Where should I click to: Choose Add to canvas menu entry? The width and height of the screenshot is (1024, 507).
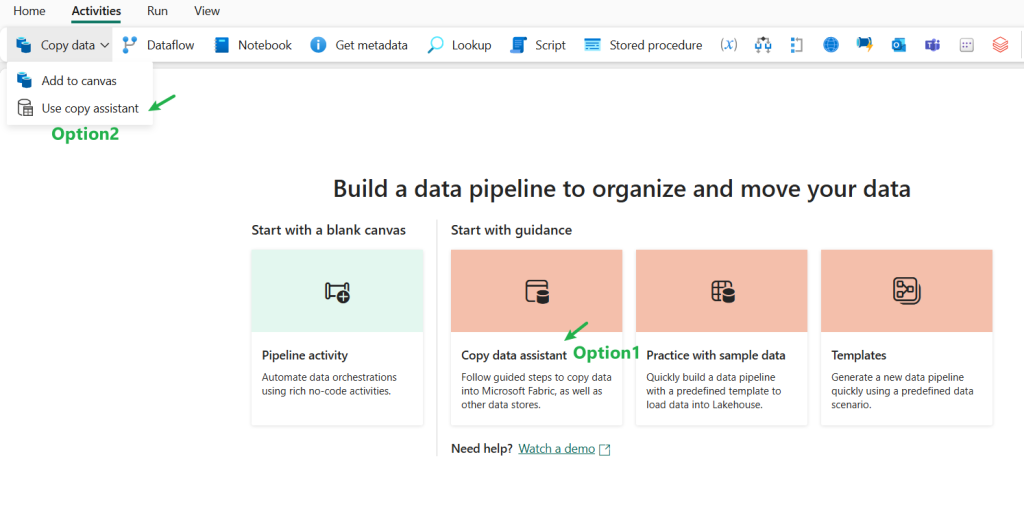pos(80,81)
